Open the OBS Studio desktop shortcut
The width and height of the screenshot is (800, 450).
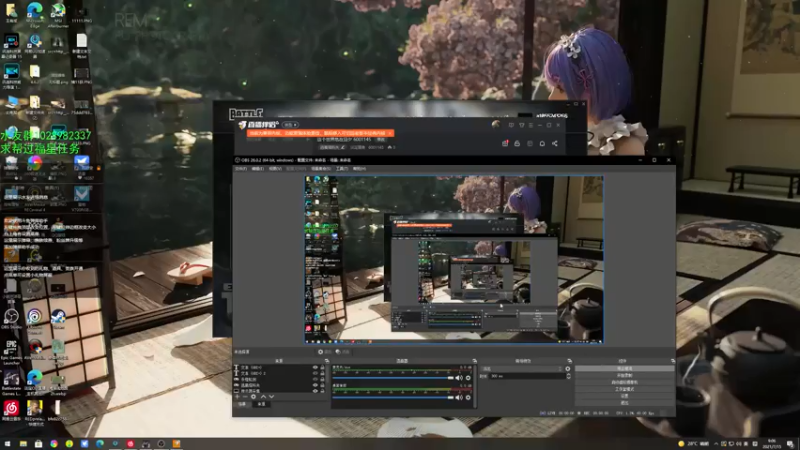[x=11, y=319]
